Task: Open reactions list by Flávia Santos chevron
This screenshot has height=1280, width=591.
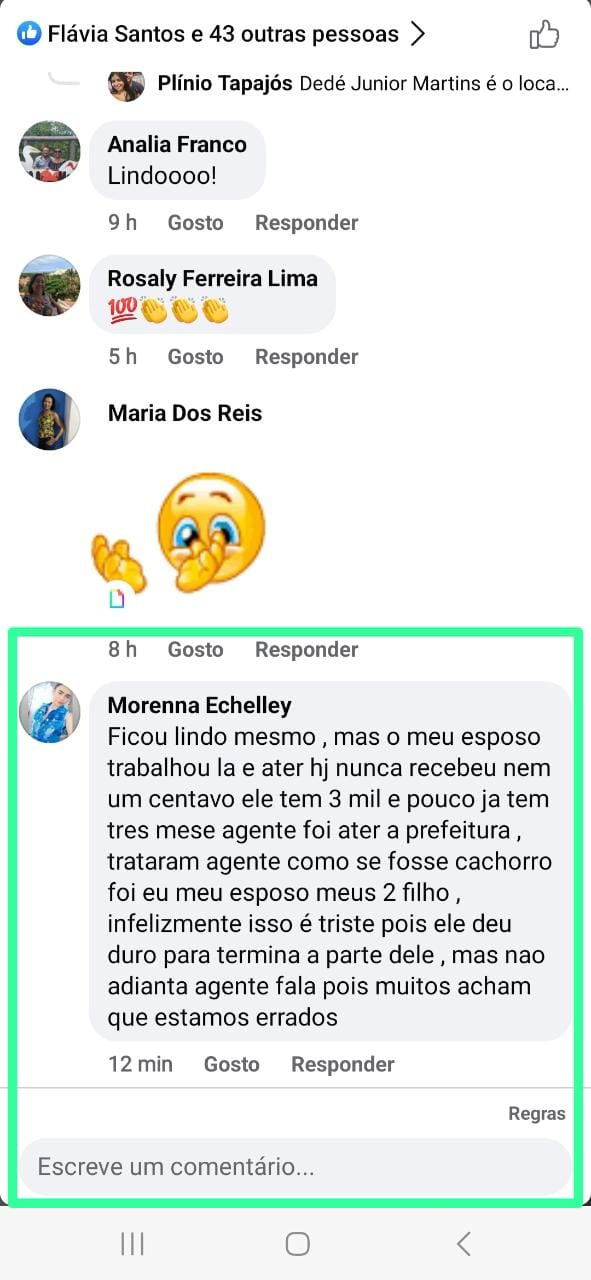Action: click(418, 34)
